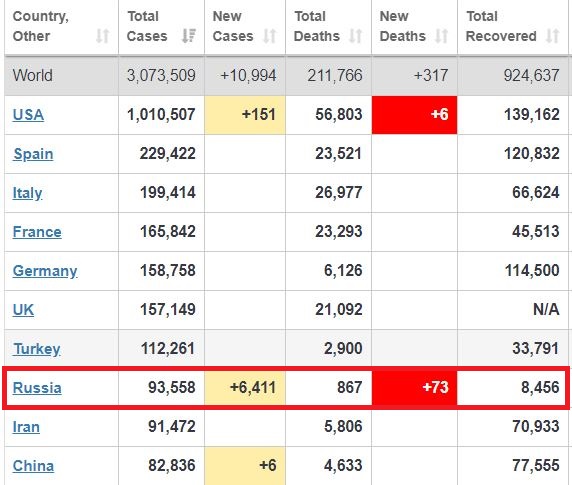
Task: Select USA's yellow +151 new cases cell
Action: 245,115
